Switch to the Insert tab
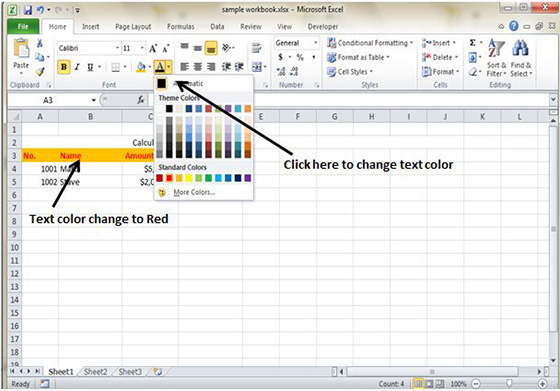Screen dimensions: 560x391 pos(91,26)
